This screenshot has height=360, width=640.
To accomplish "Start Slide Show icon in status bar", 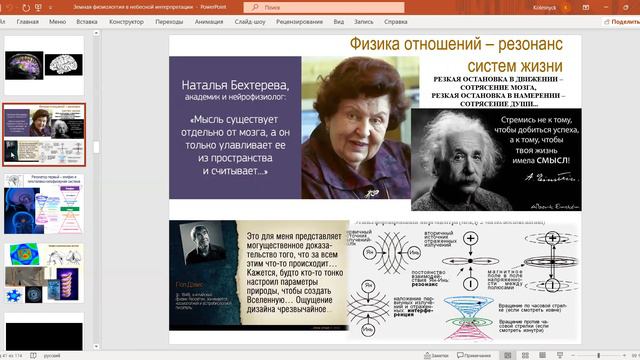I will pos(560,356).
